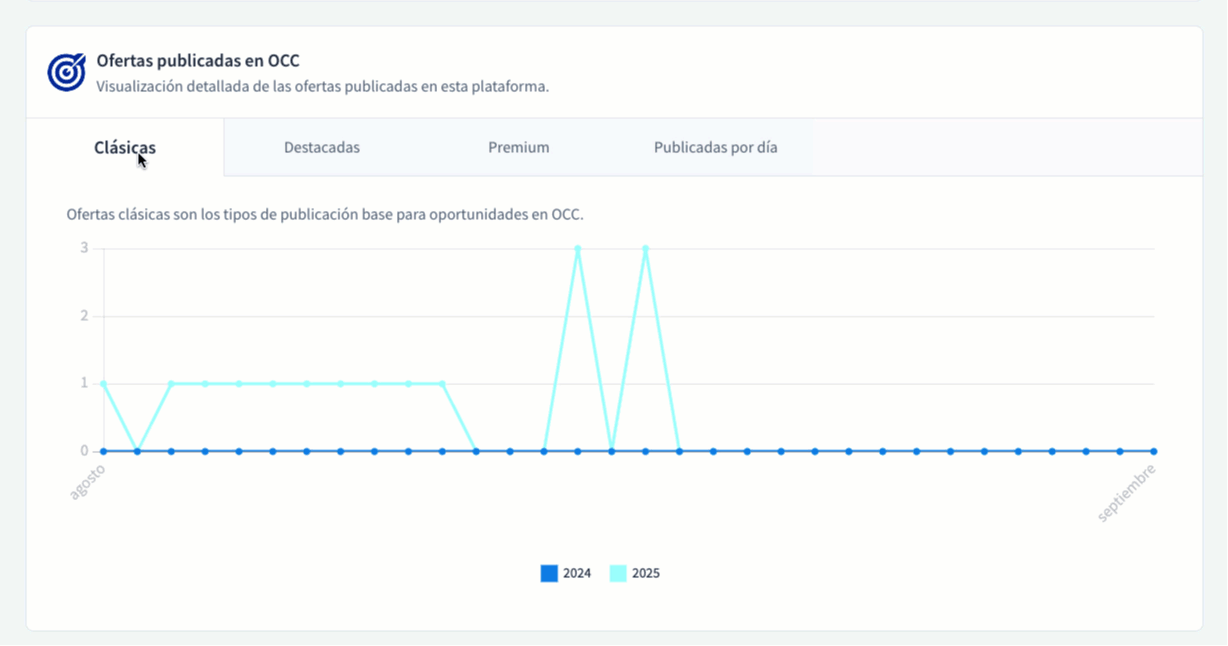Switch to the Destacadas tab
The height and width of the screenshot is (646, 1228).
coord(322,147)
